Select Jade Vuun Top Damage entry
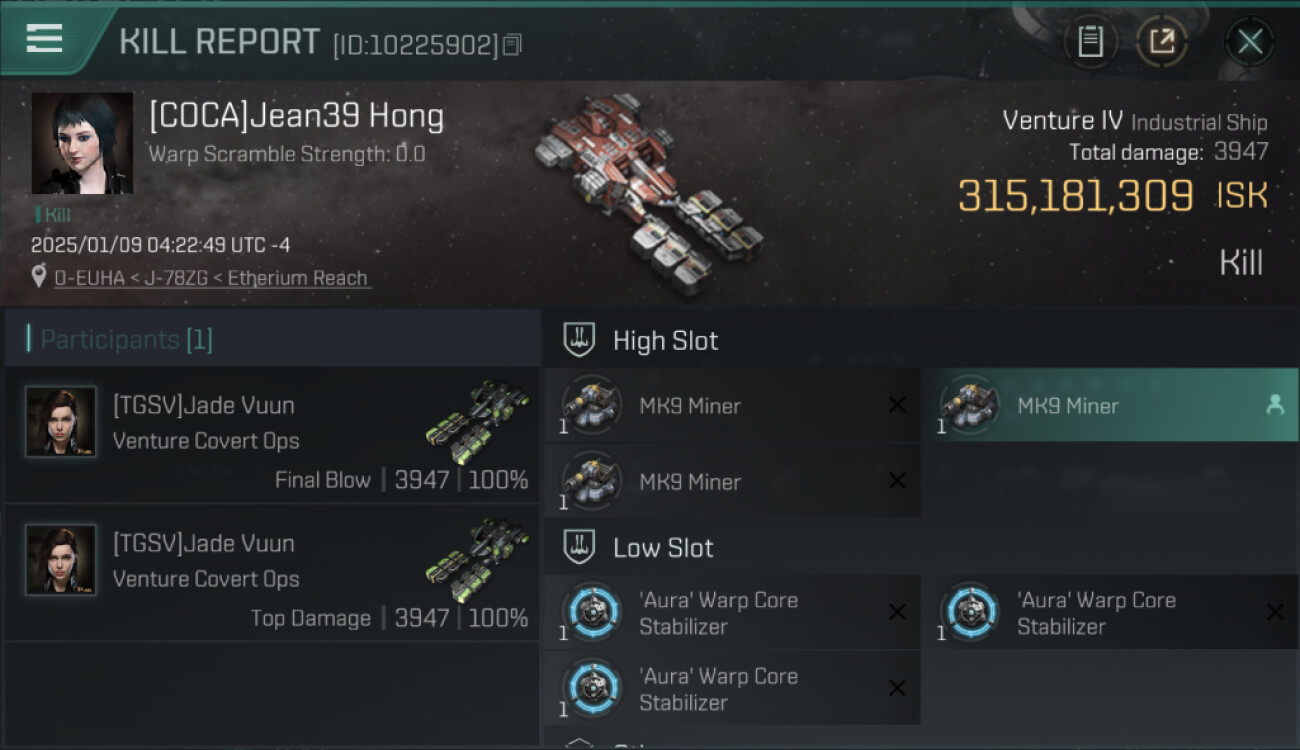 click(272, 573)
